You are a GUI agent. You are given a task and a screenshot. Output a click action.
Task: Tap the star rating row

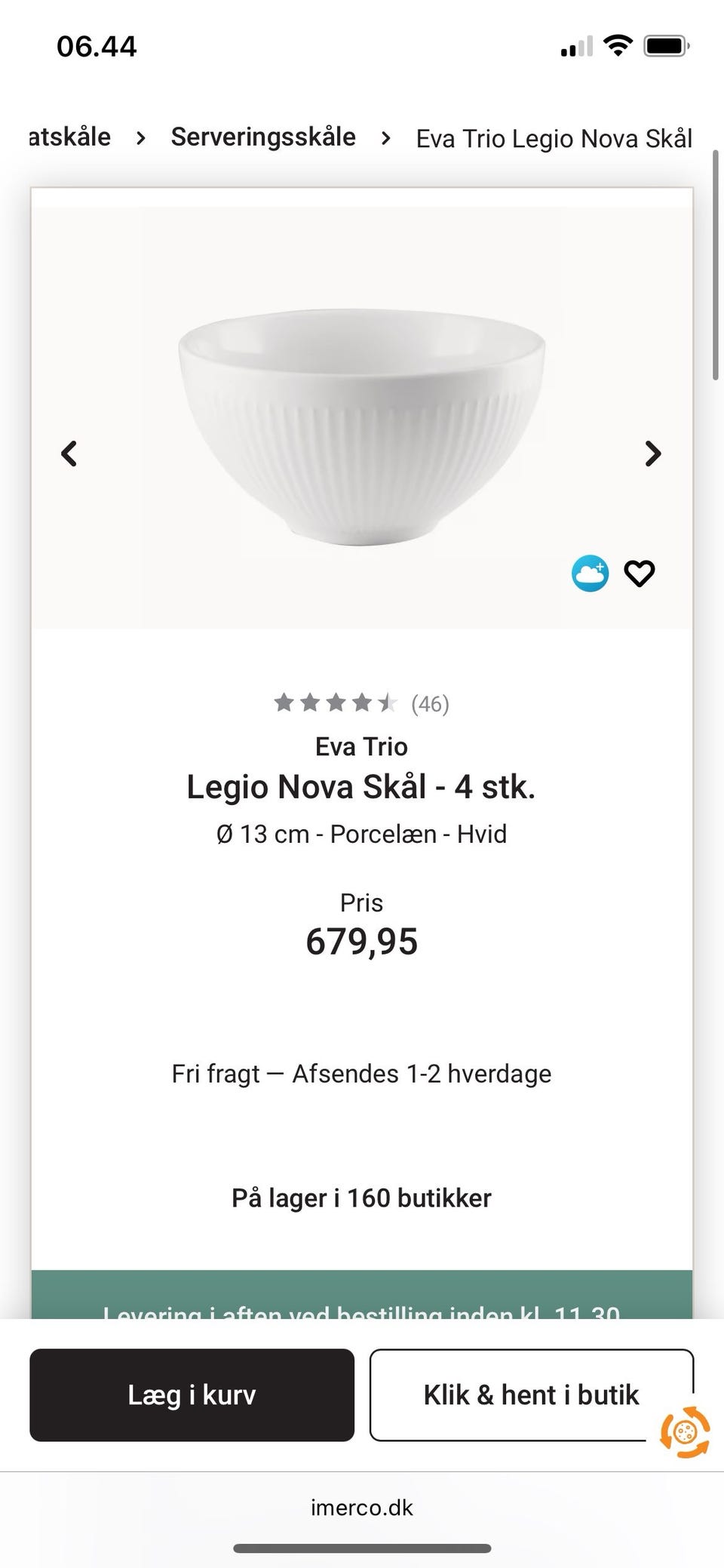(335, 703)
